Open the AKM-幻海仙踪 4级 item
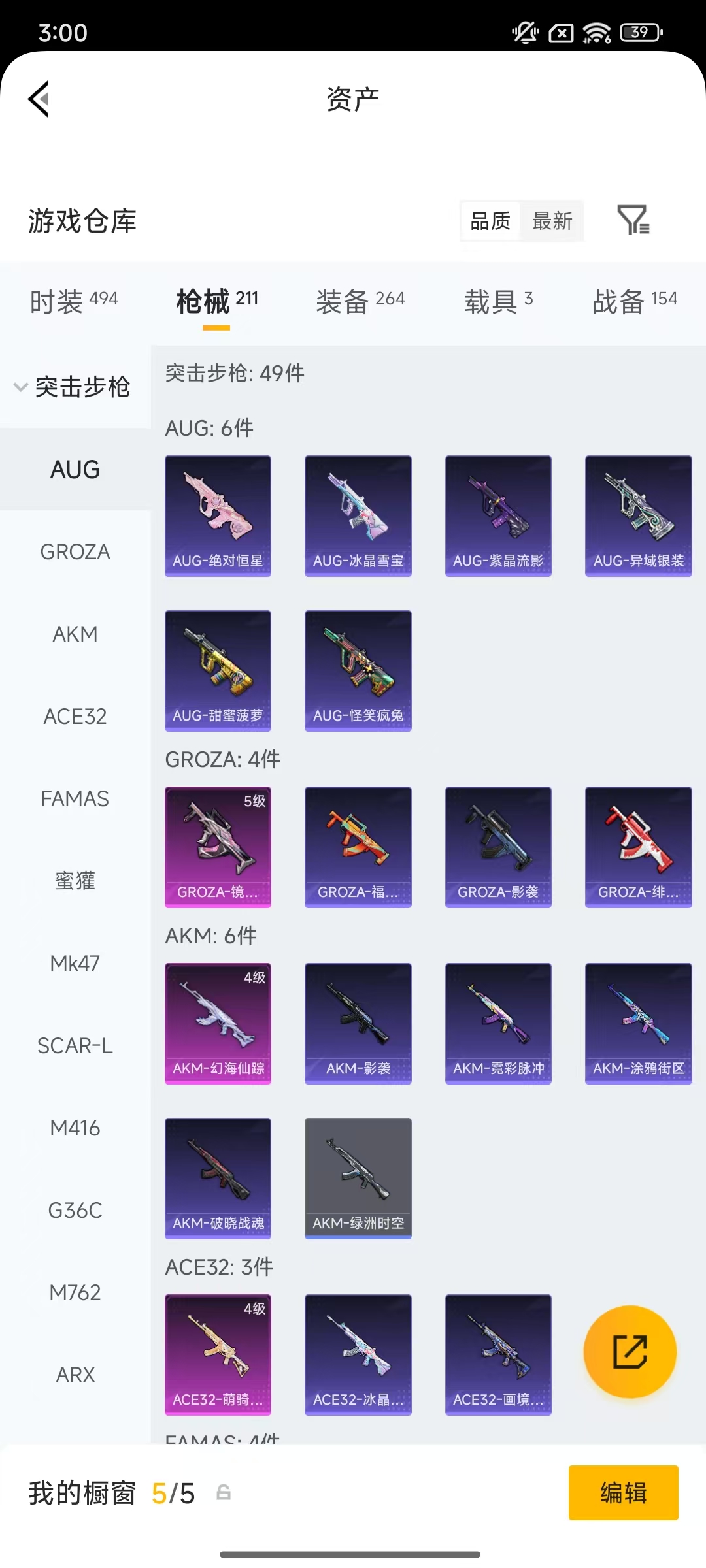706x1568 pixels. click(218, 1024)
